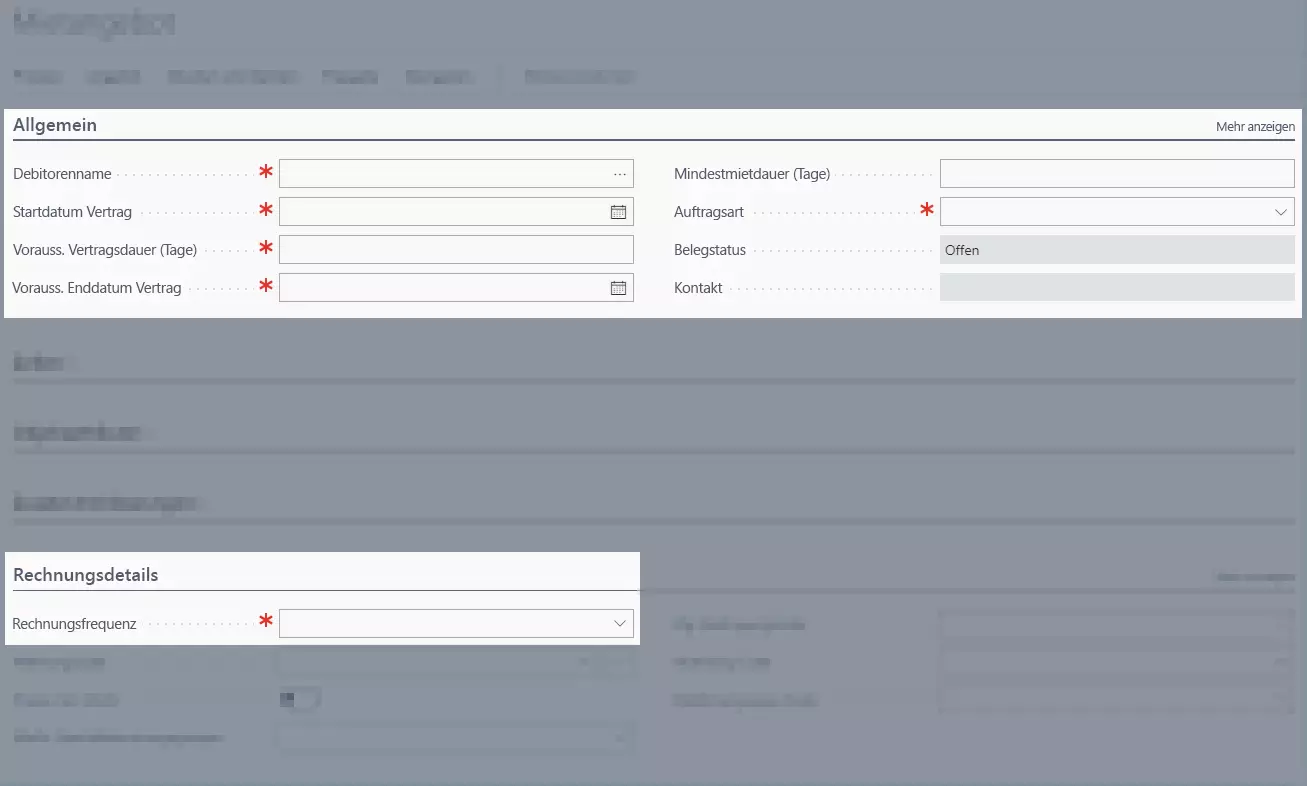This screenshot has width=1307, height=786.
Task: Click the Rechnungsfrequenz label
Action: tap(74, 624)
